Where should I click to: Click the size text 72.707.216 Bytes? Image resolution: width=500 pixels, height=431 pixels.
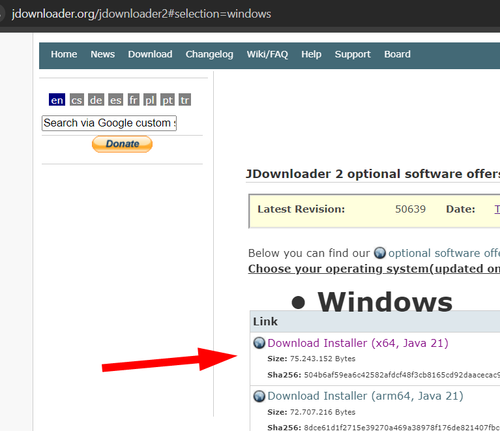(x=323, y=412)
